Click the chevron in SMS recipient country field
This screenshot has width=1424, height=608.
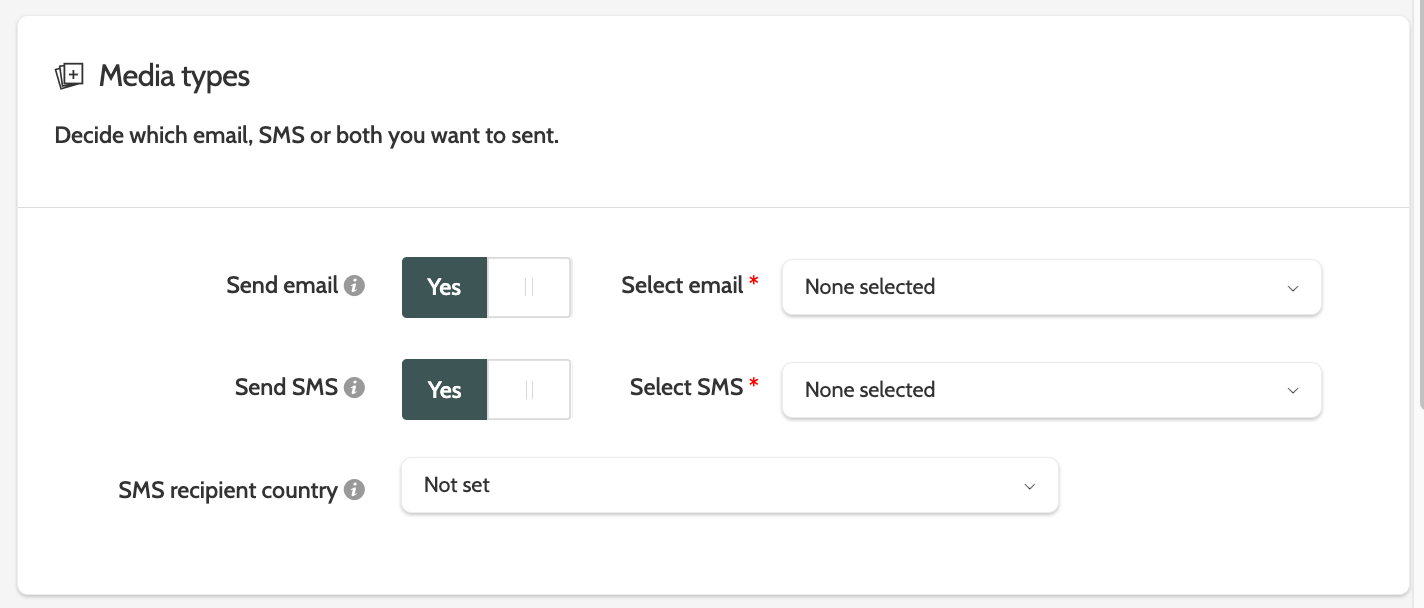pyautogui.click(x=1029, y=486)
